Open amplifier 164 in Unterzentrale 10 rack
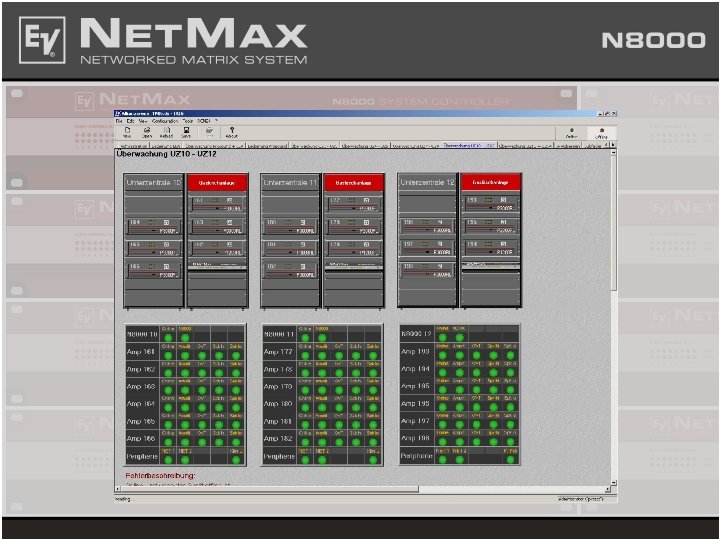720x540 pixels. click(x=153, y=226)
